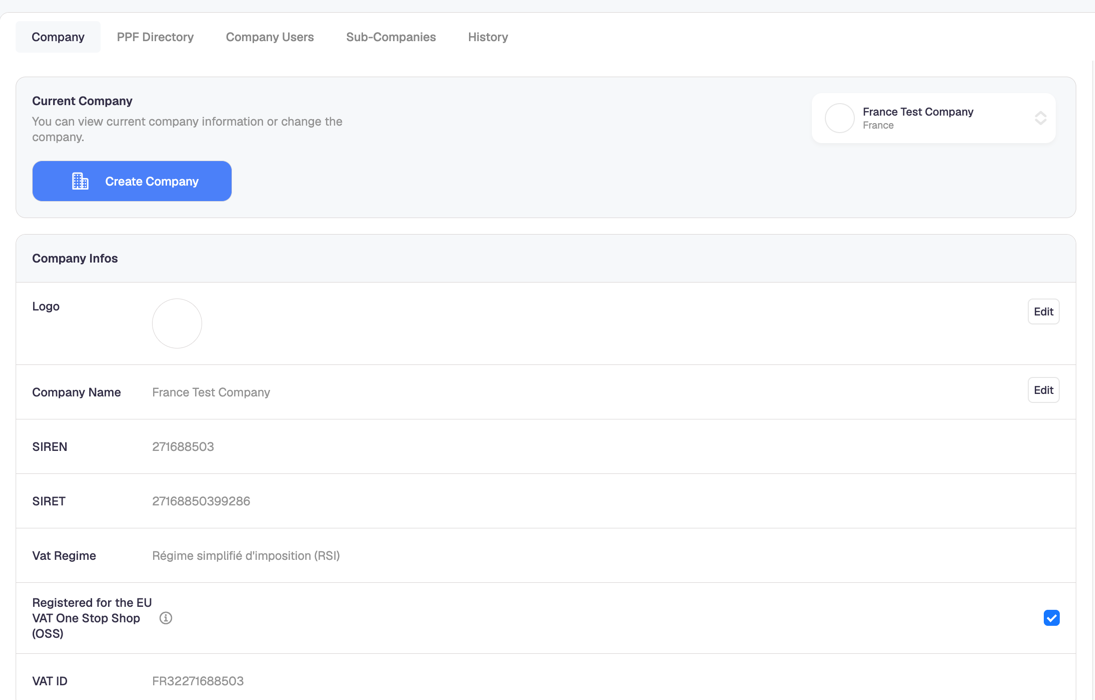This screenshot has width=1095, height=700.
Task: Click the SIRET number value
Action: [x=201, y=501]
